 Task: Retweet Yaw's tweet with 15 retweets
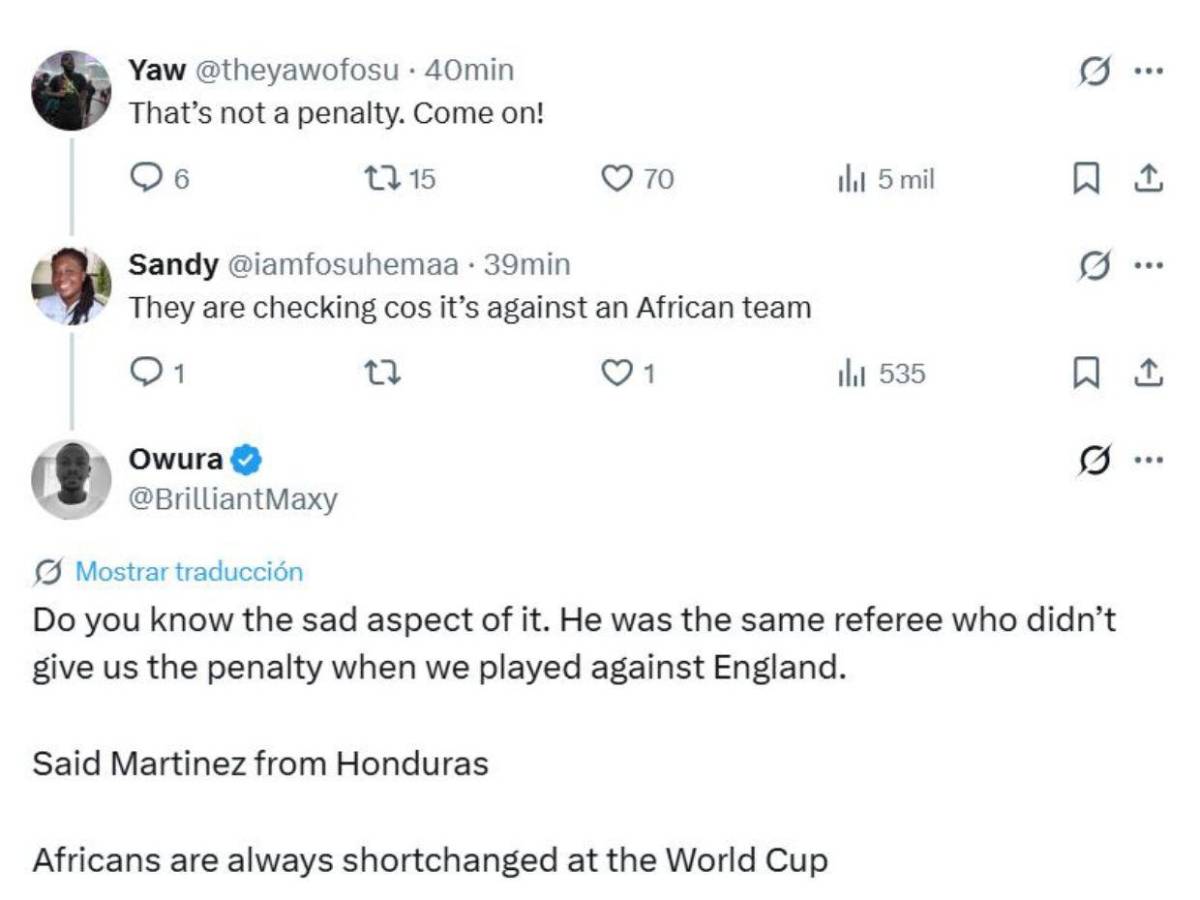pyautogui.click(x=398, y=179)
